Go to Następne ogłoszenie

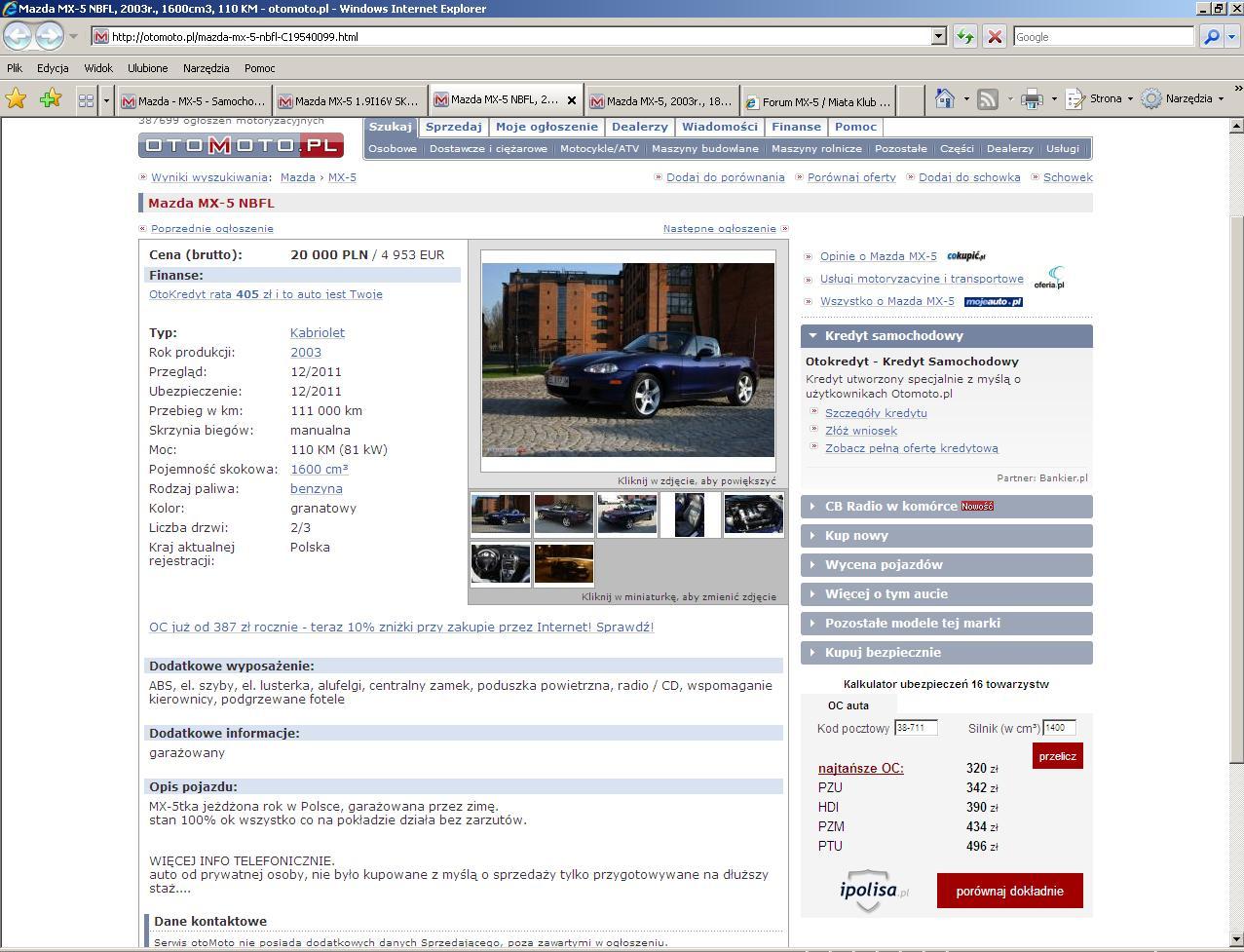click(x=720, y=228)
